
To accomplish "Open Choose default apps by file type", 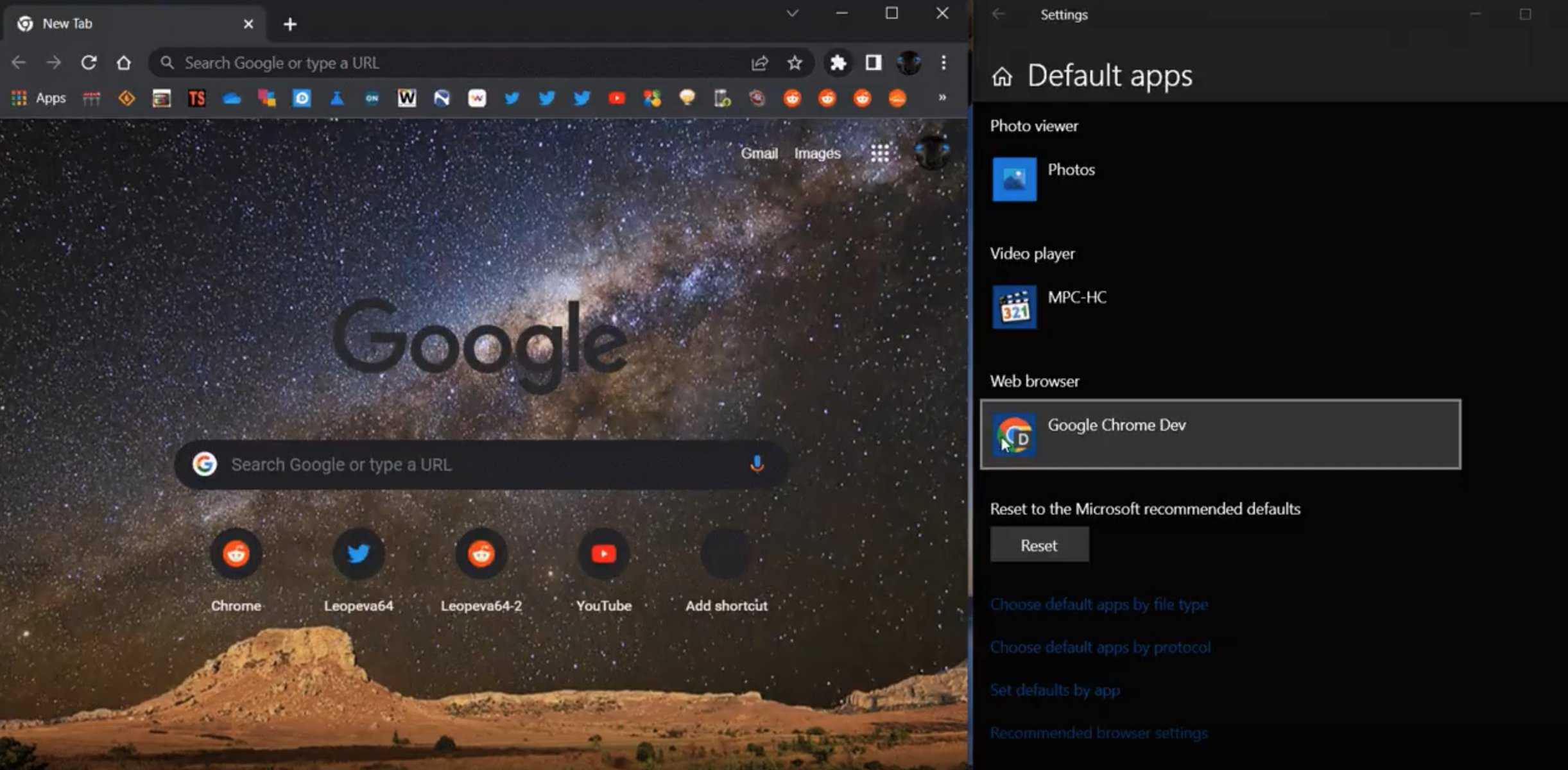I will [x=1099, y=604].
